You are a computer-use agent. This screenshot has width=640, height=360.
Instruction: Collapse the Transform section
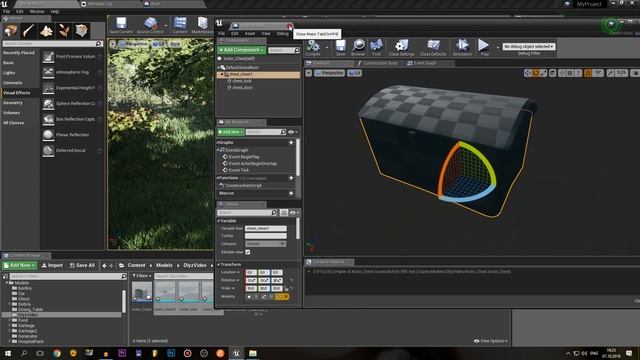[219, 264]
